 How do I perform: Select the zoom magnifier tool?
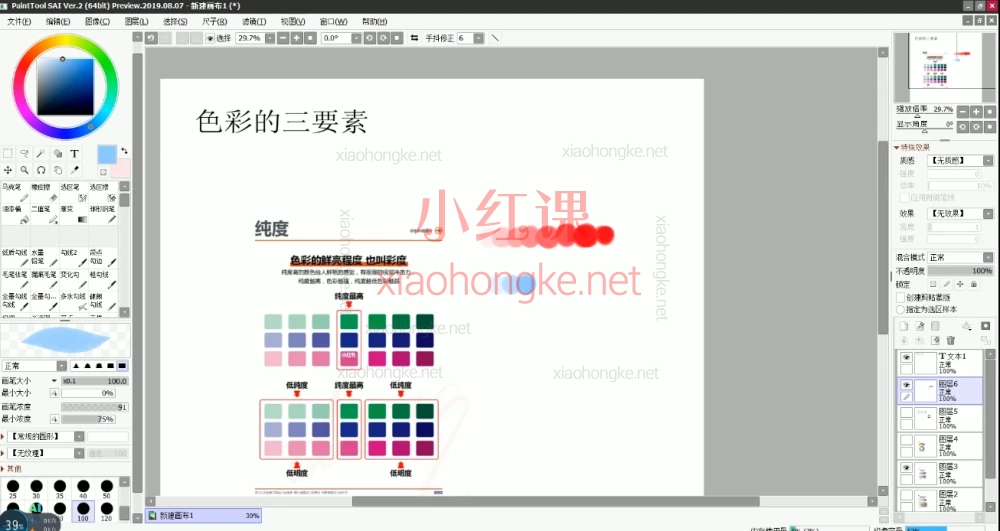pyautogui.click(x=24, y=170)
